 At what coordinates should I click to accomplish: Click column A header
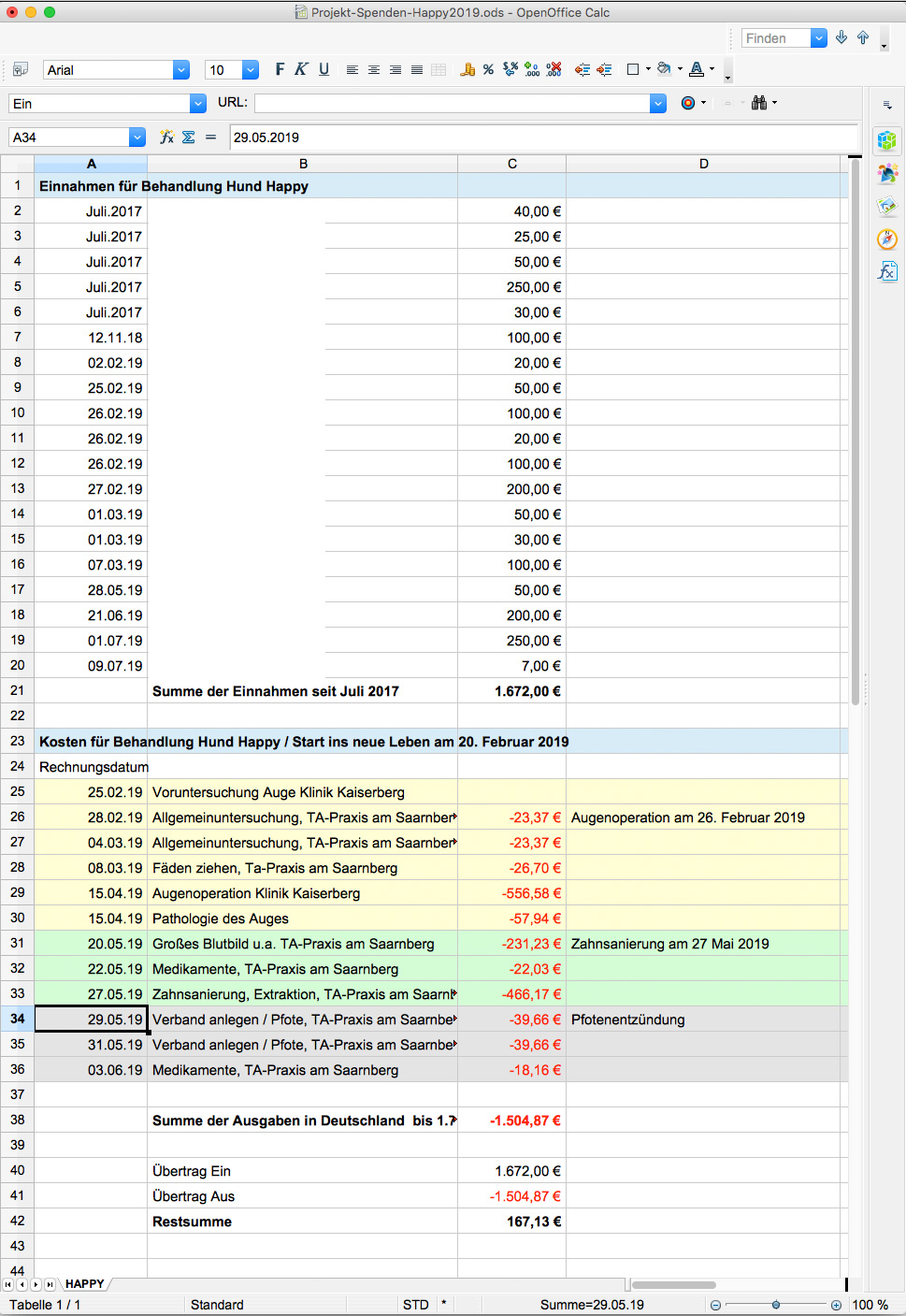tap(91, 164)
